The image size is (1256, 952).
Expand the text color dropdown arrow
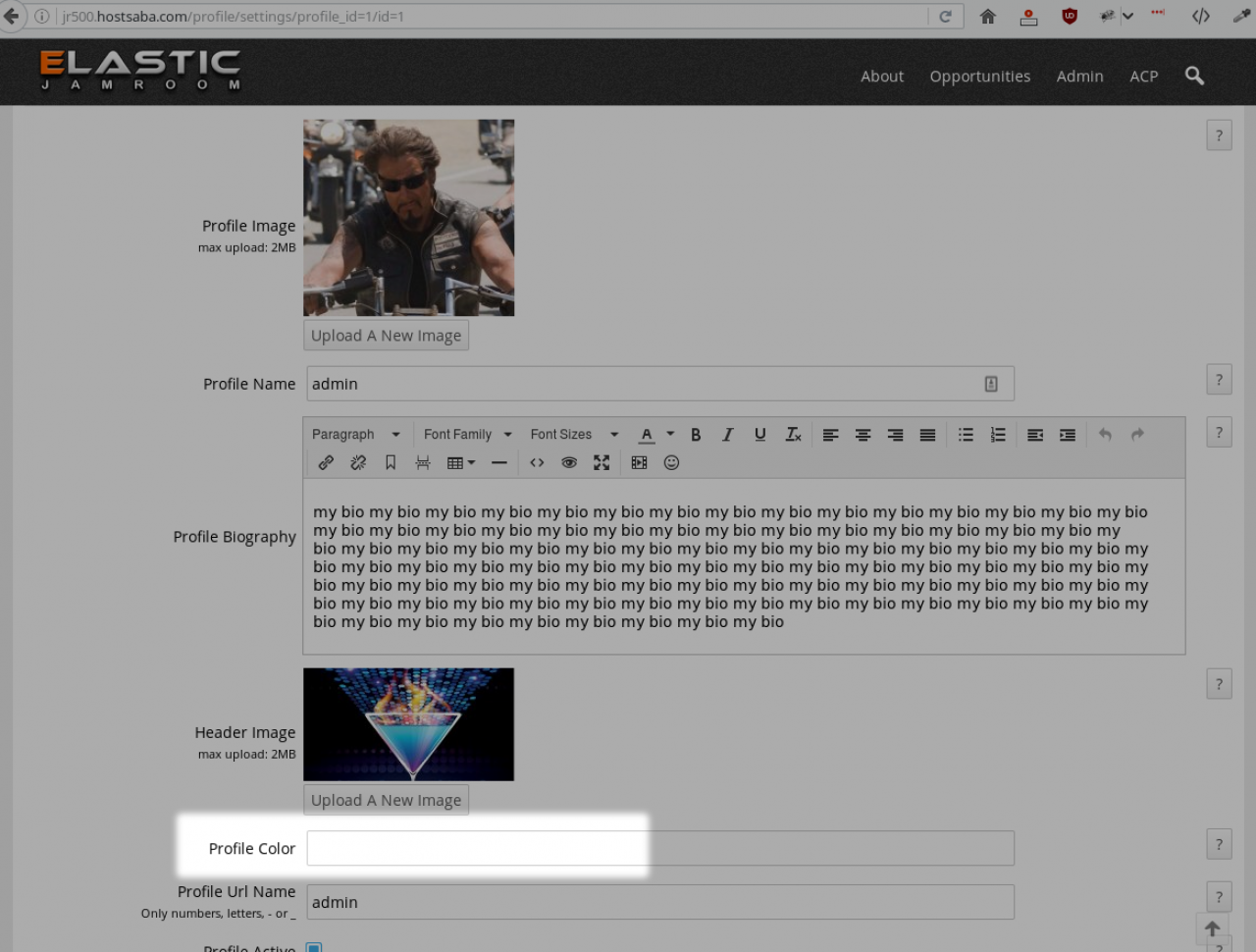click(670, 434)
